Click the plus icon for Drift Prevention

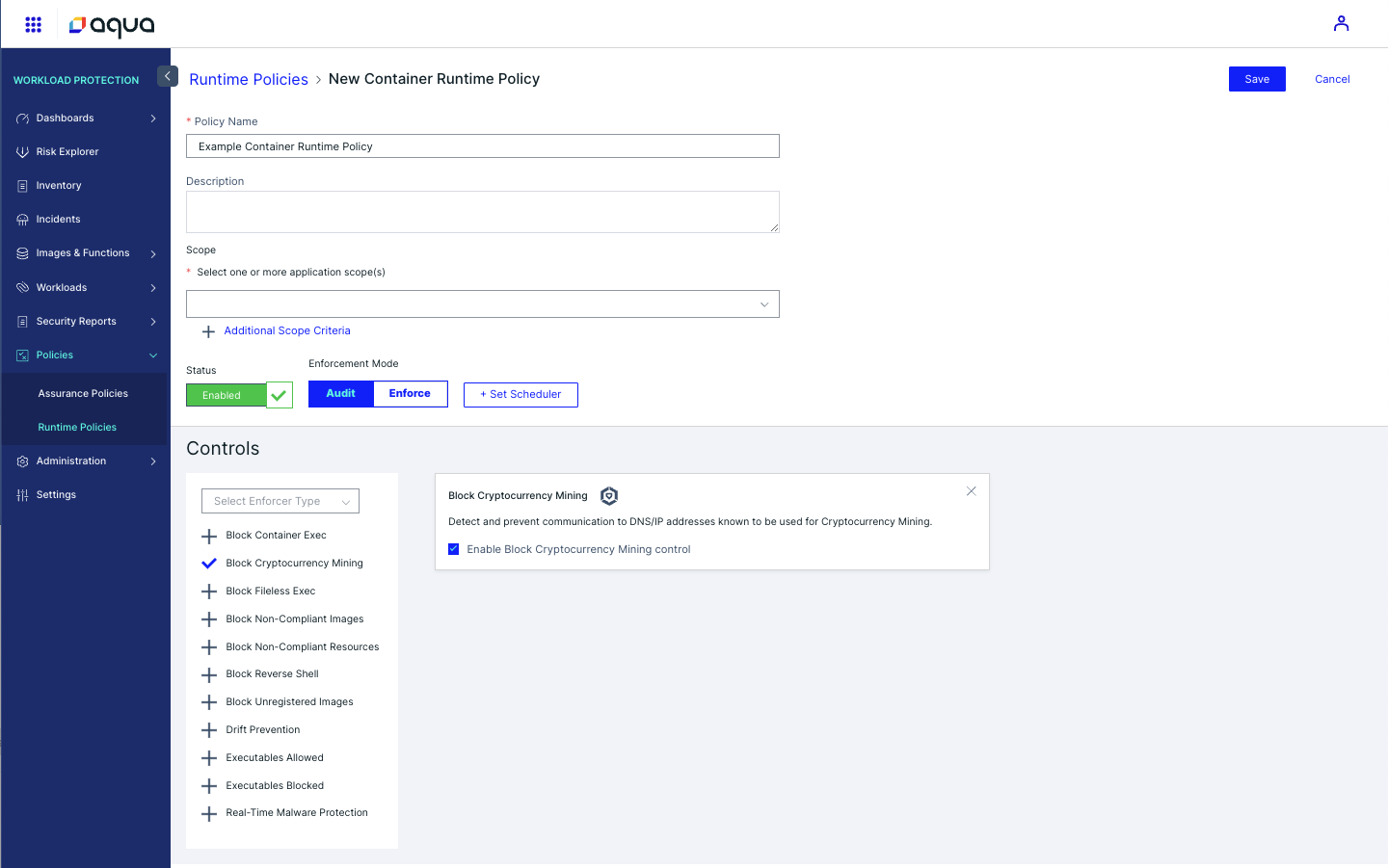[x=209, y=730]
